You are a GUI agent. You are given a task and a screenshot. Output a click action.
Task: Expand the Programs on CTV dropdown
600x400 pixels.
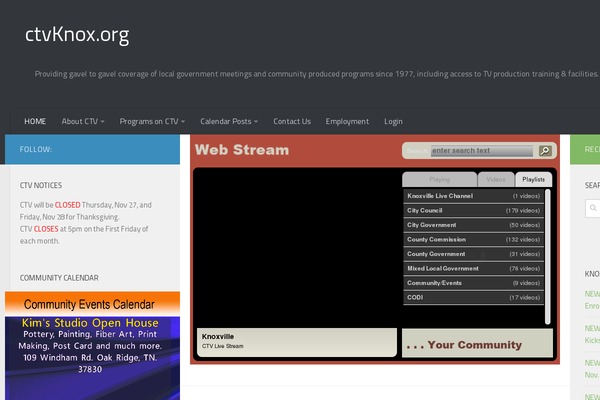tap(152, 121)
